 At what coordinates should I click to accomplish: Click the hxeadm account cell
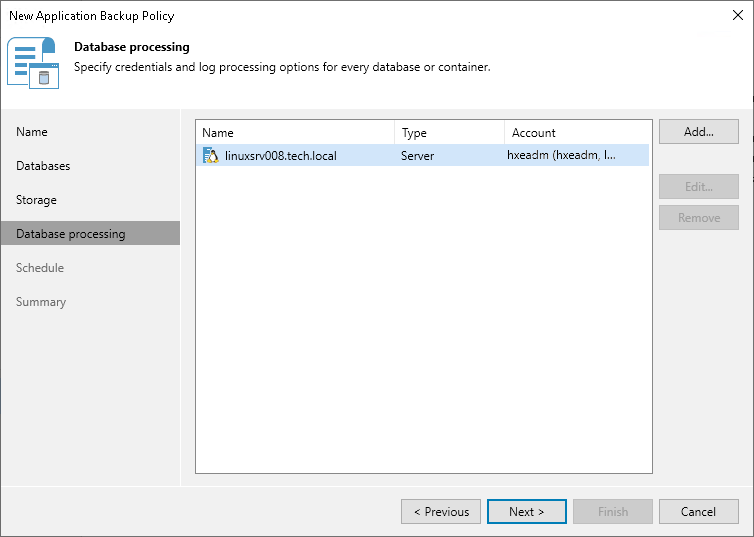click(561, 155)
